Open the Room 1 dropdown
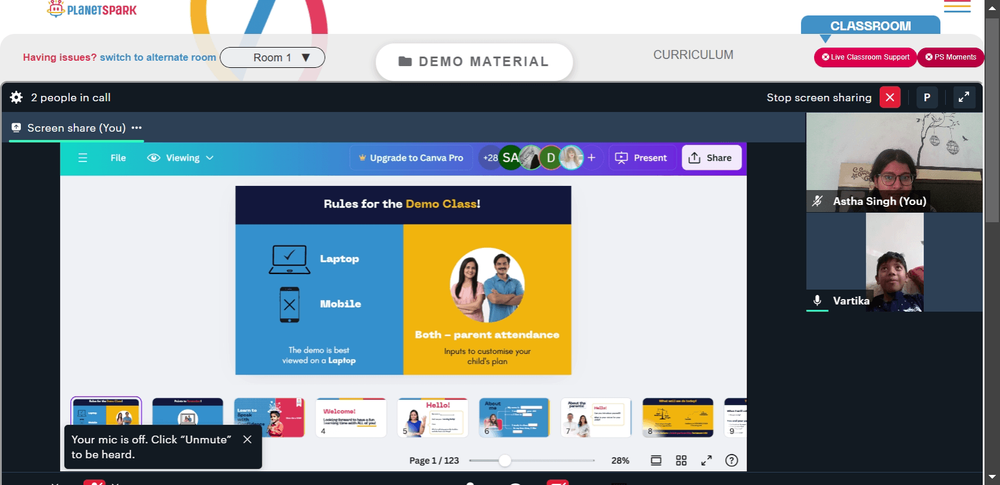The width and height of the screenshot is (1000, 485). tap(272, 57)
